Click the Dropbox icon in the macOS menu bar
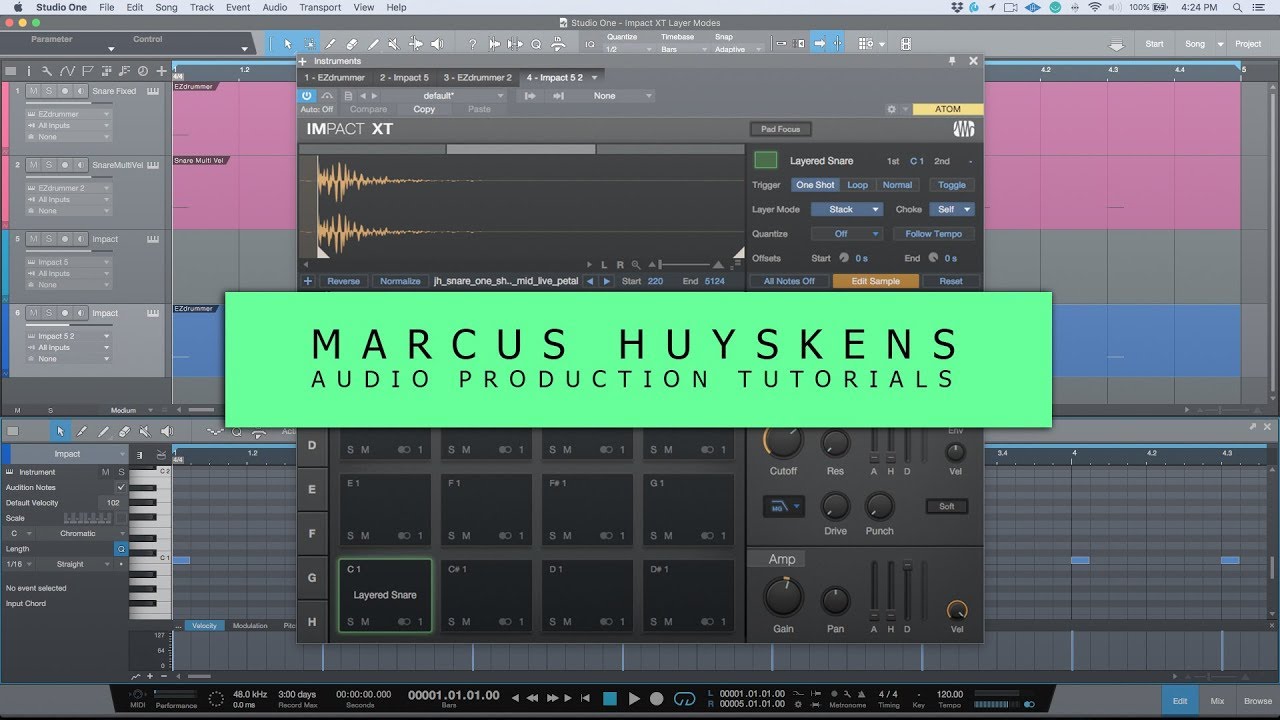 (x=959, y=7)
